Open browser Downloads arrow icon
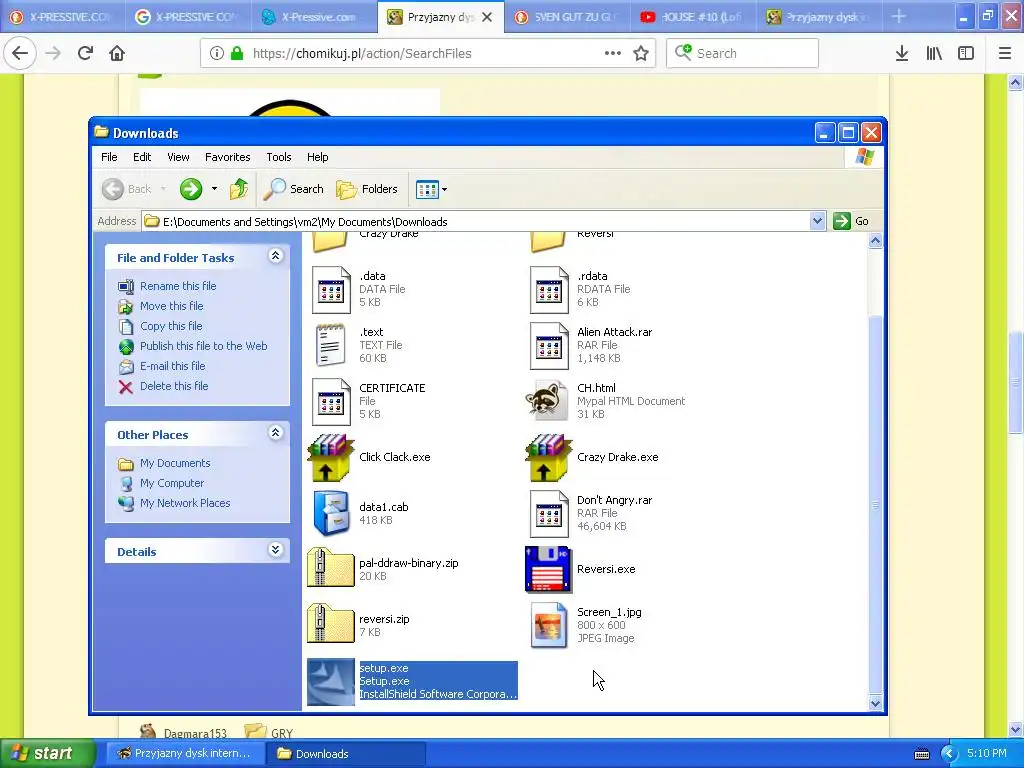 pyautogui.click(x=902, y=54)
